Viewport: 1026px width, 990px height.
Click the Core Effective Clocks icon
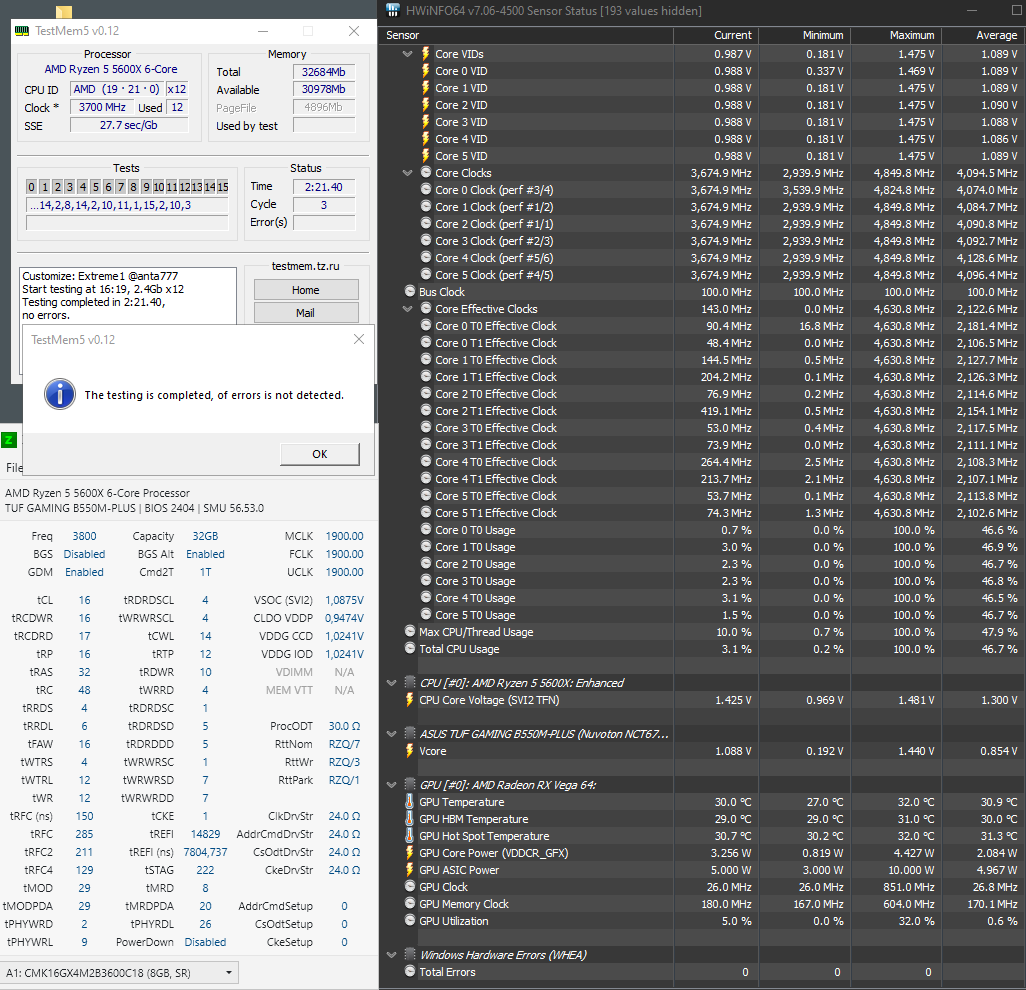coord(426,308)
